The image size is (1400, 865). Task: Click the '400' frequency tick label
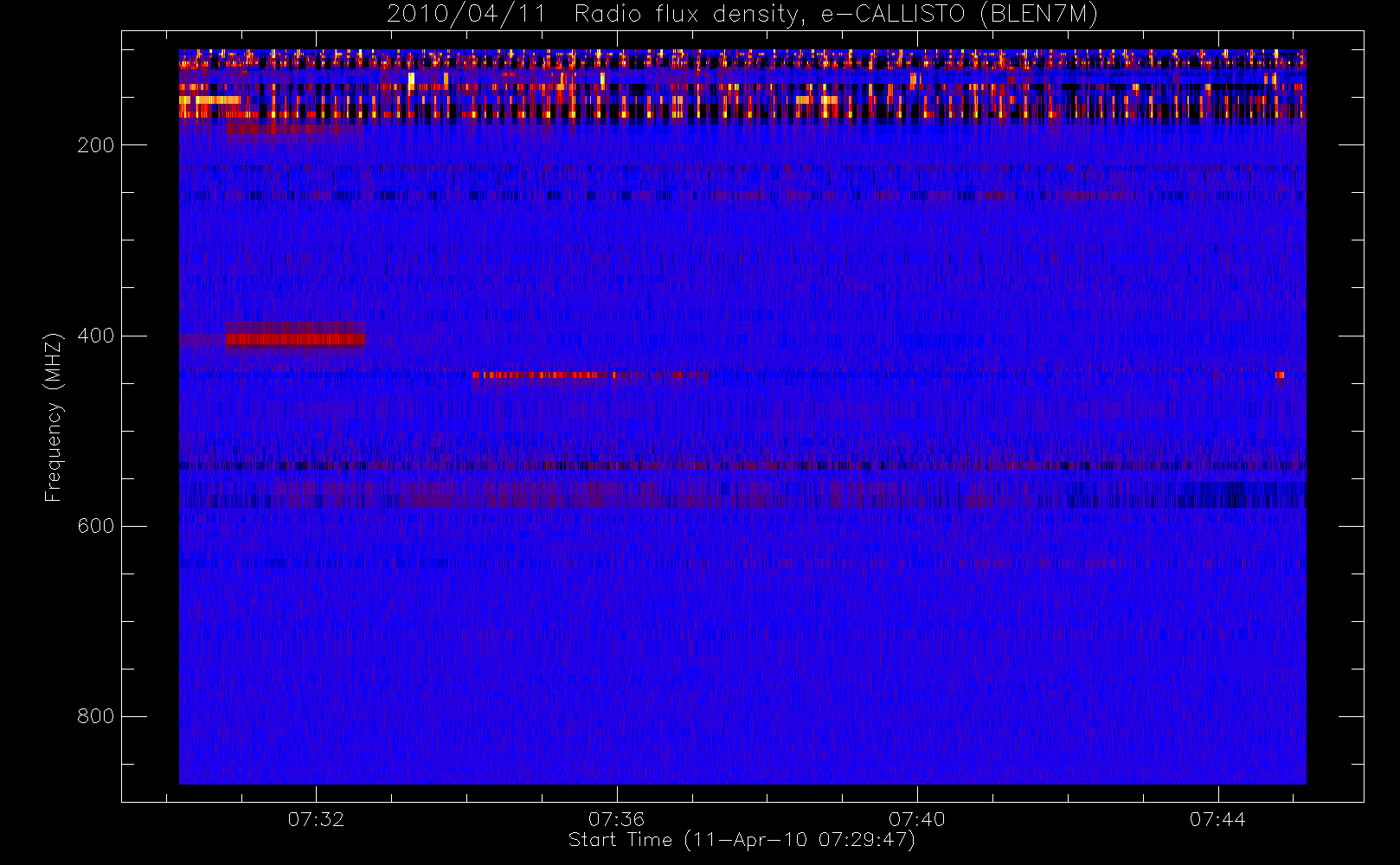coord(95,336)
